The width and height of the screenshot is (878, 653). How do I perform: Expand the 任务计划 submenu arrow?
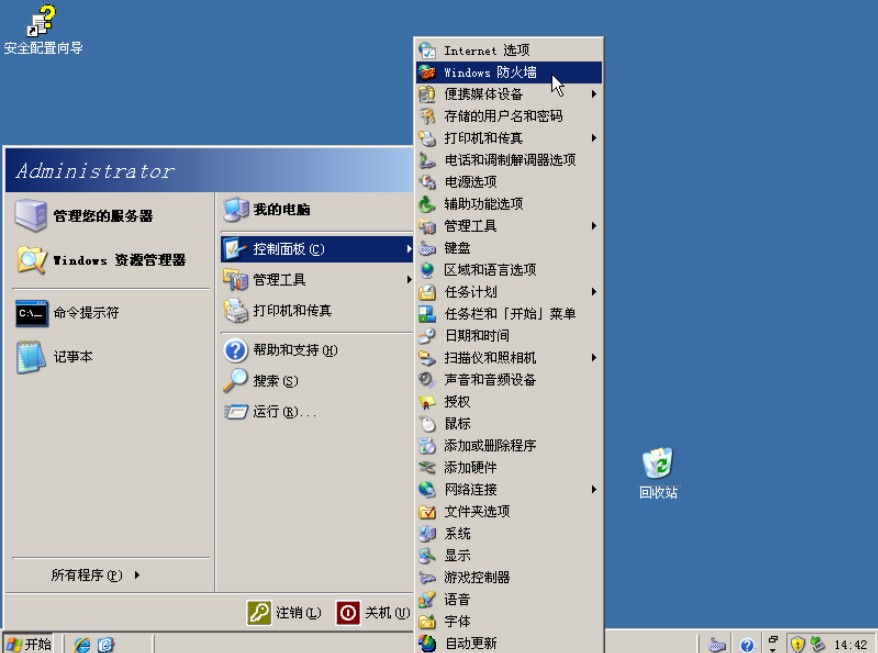(594, 292)
